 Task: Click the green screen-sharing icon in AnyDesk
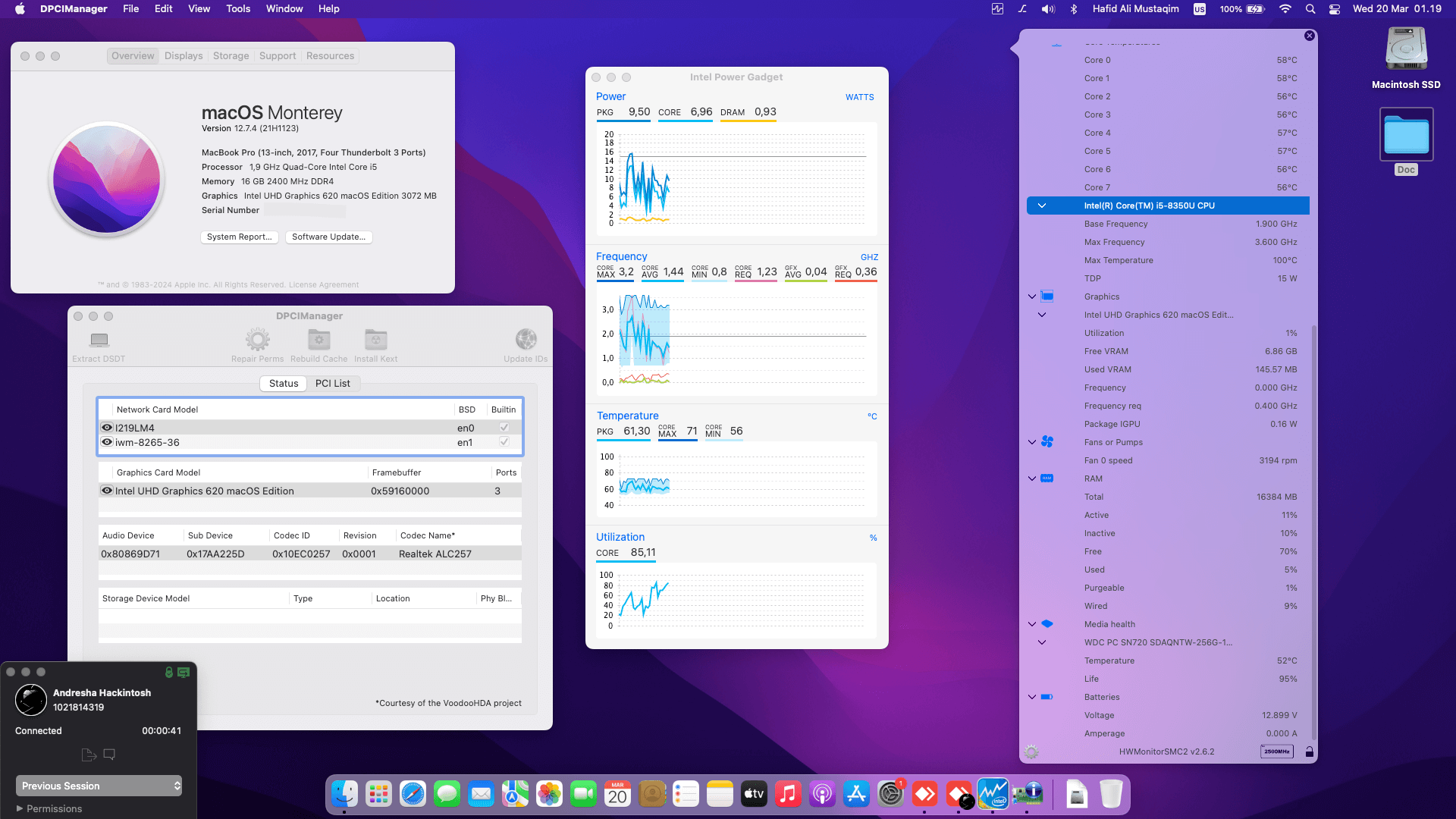184,672
